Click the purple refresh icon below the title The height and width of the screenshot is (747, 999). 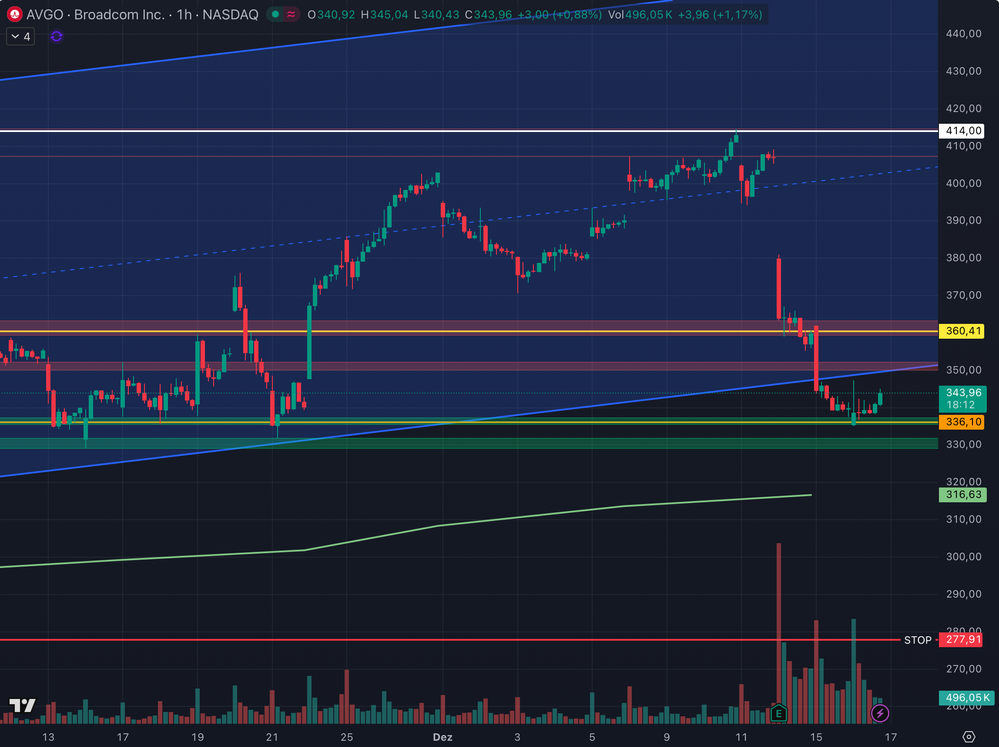coord(56,36)
